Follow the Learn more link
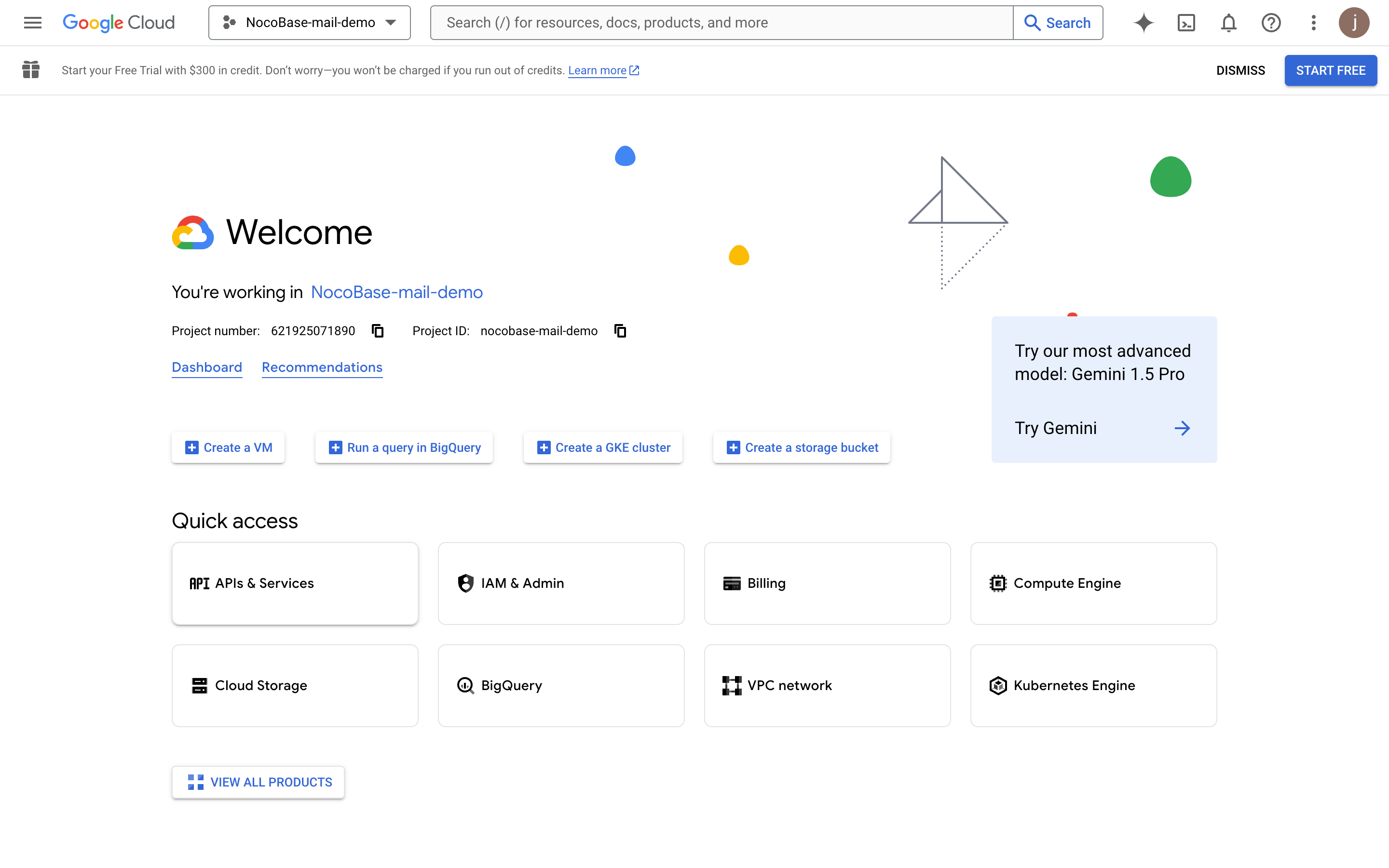The image size is (1389, 868). click(x=597, y=70)
